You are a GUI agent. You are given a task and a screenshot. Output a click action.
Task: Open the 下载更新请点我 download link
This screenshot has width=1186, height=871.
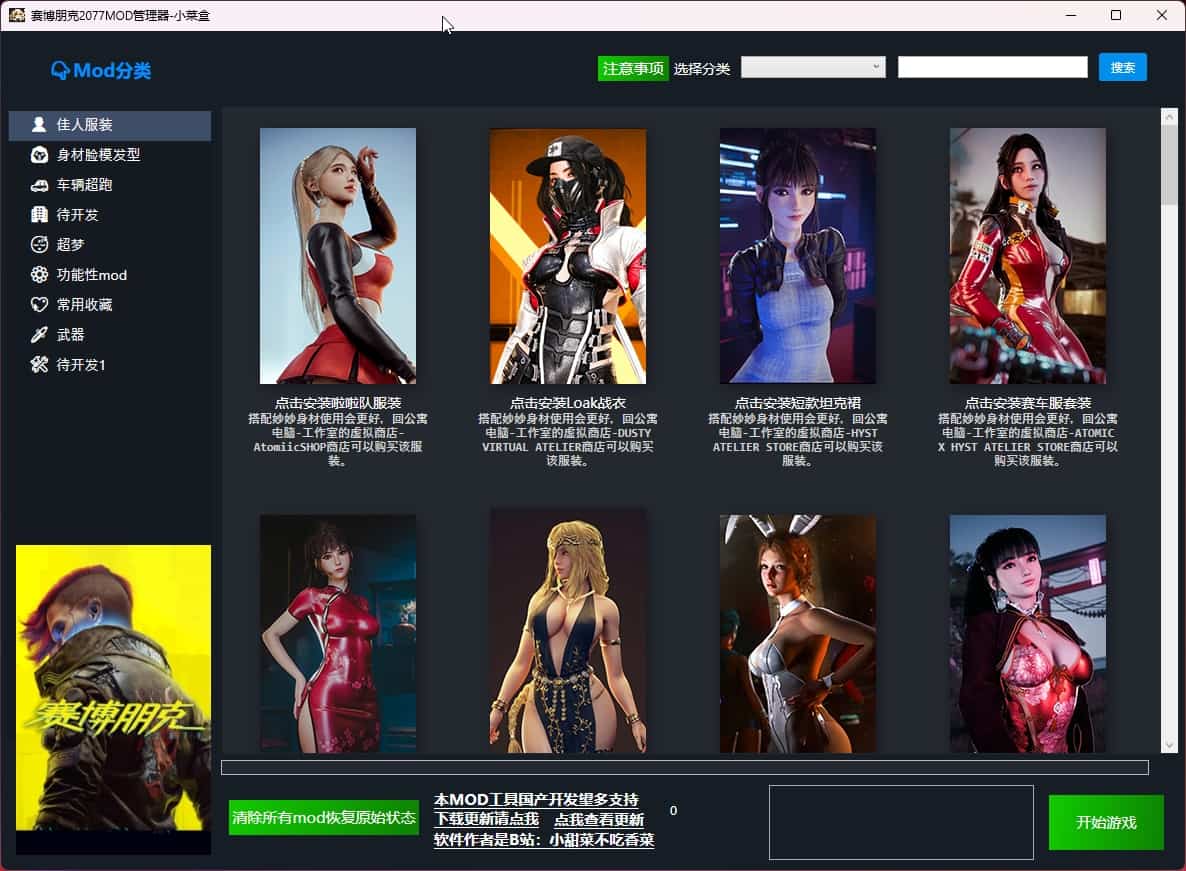[486, 819]
